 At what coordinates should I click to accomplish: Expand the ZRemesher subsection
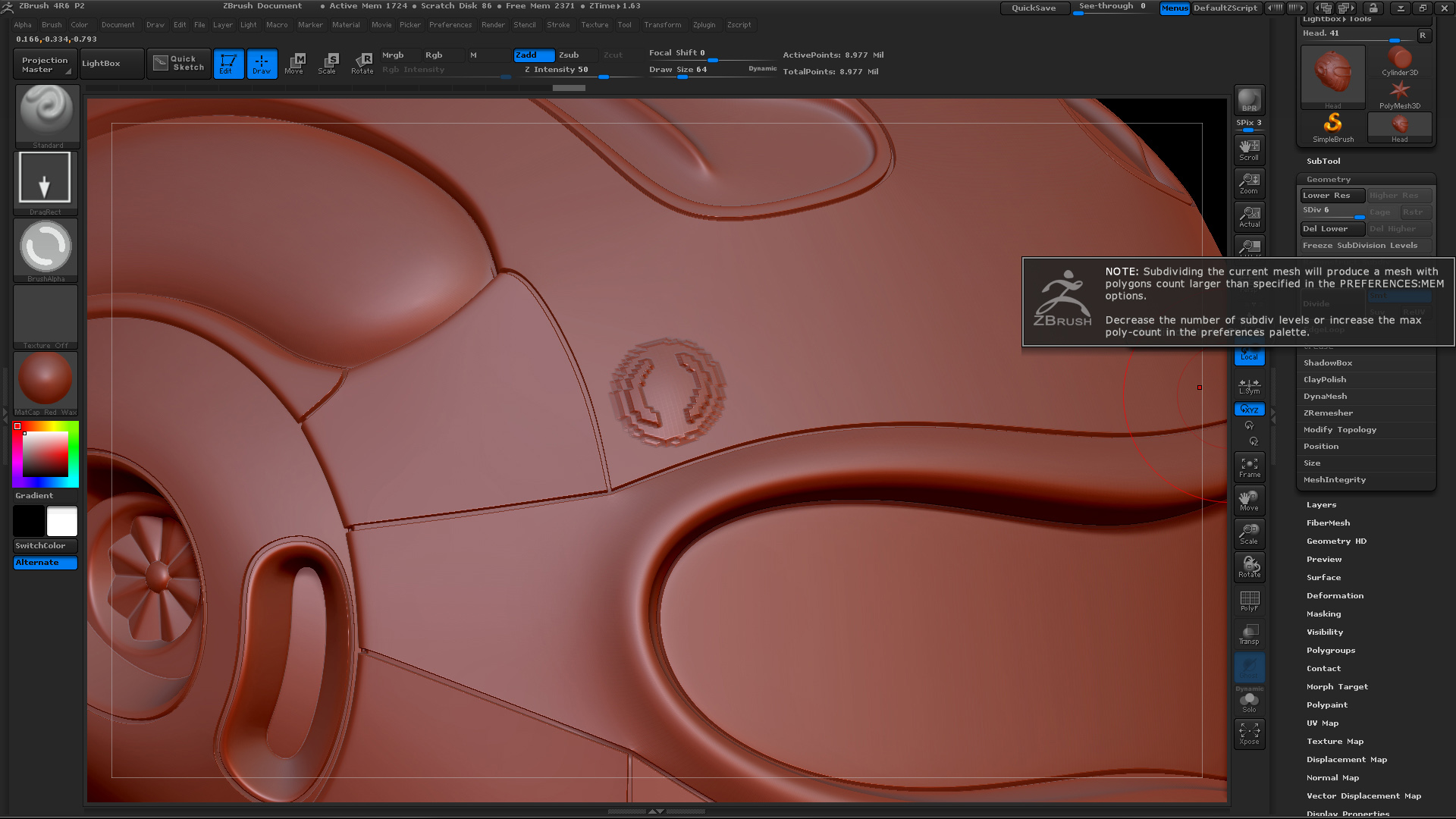pyautogui.click(x=1328, y=413)
